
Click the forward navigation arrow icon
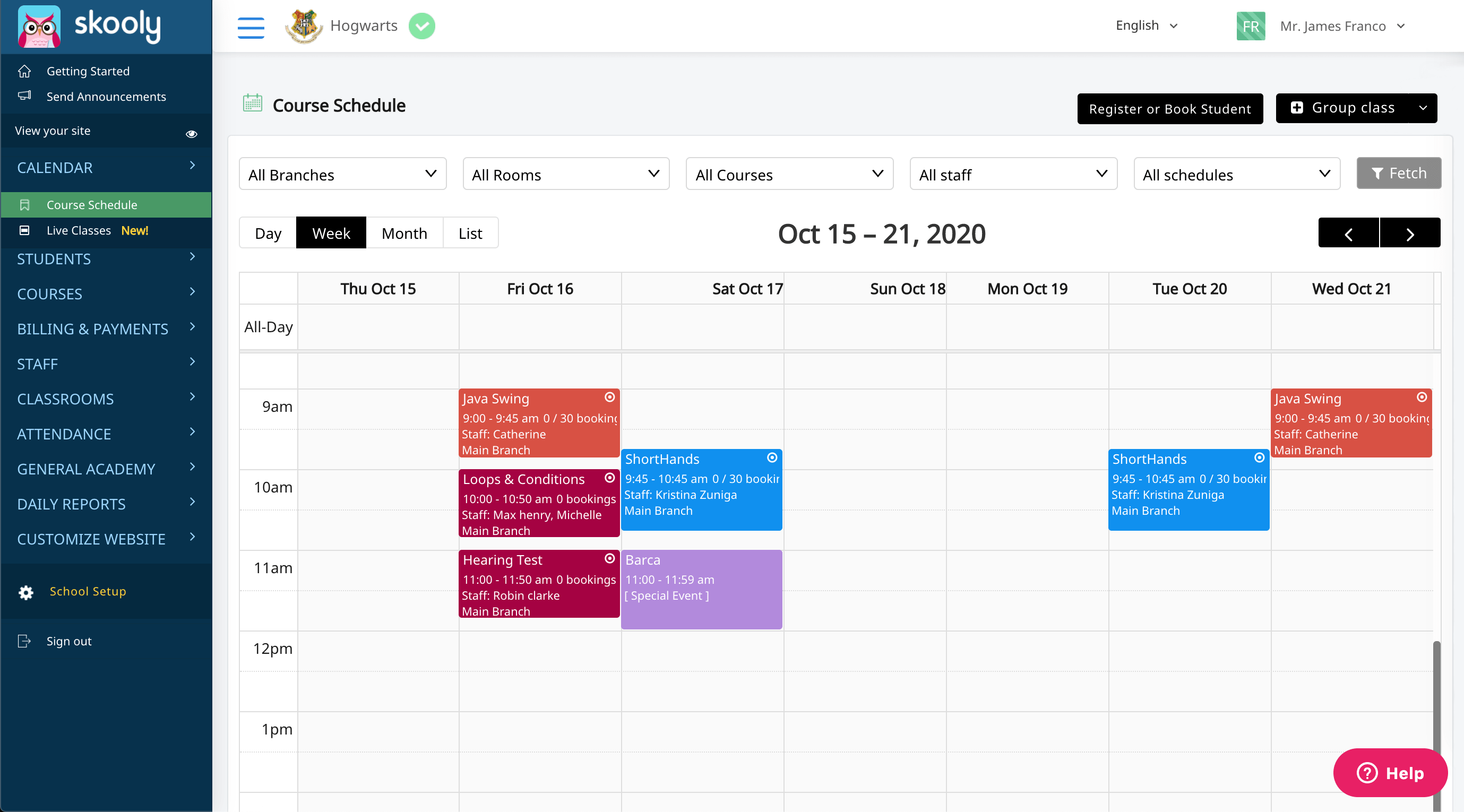1409,233
